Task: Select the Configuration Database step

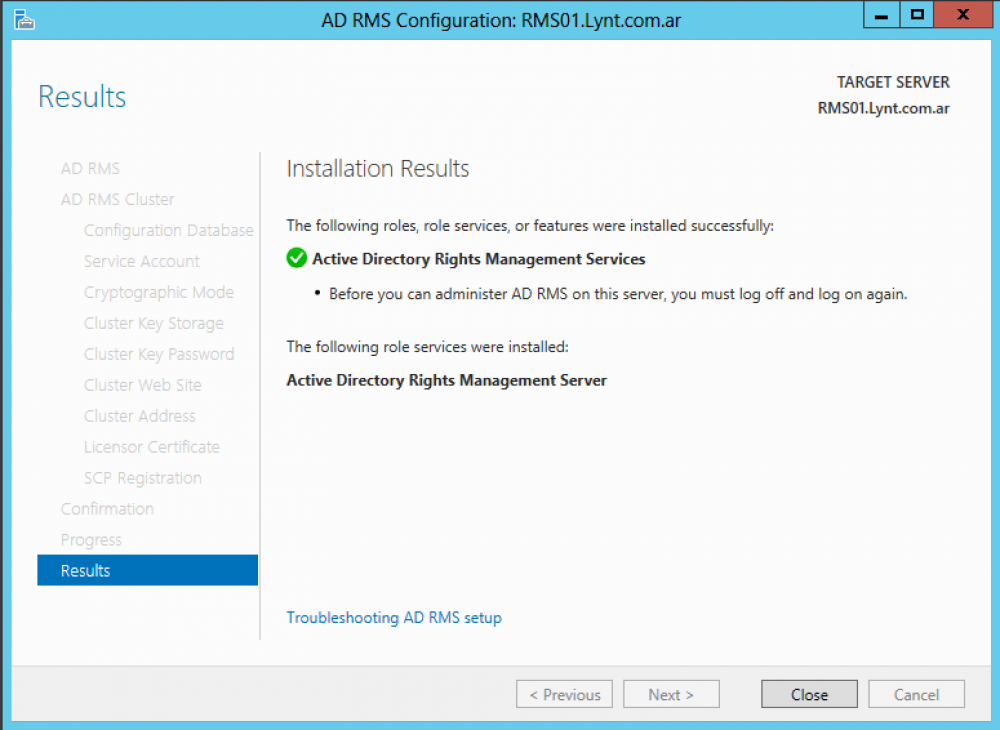Action: 168,230
